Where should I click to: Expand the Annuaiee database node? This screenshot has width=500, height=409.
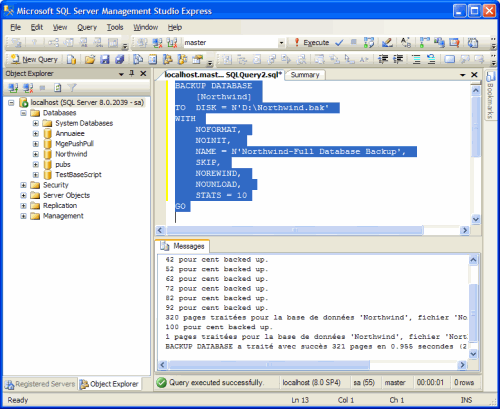click(x=36, y=134)
